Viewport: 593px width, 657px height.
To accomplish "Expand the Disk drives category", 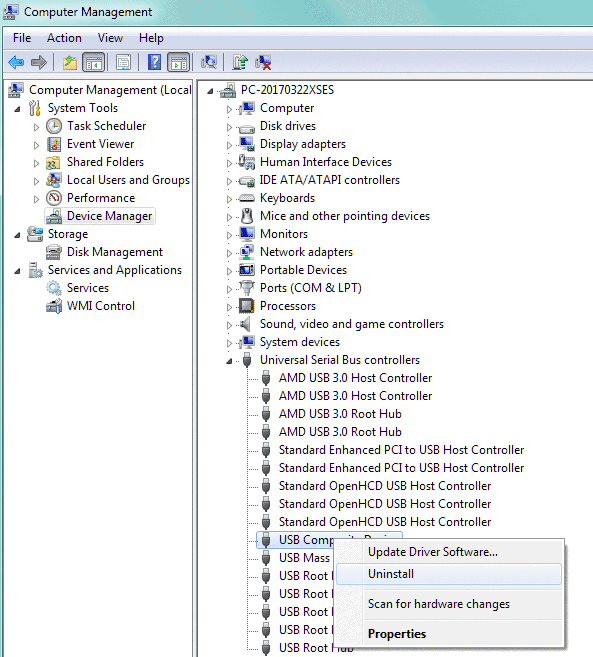I will (229, 127).
